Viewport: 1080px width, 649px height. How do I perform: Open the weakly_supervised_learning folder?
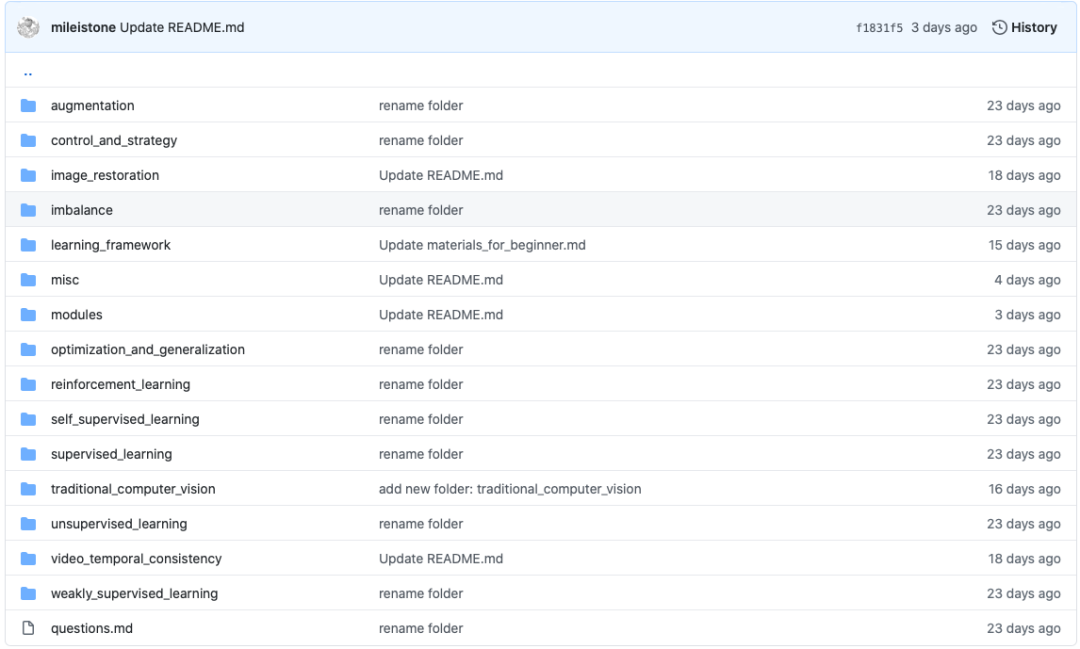134,593
